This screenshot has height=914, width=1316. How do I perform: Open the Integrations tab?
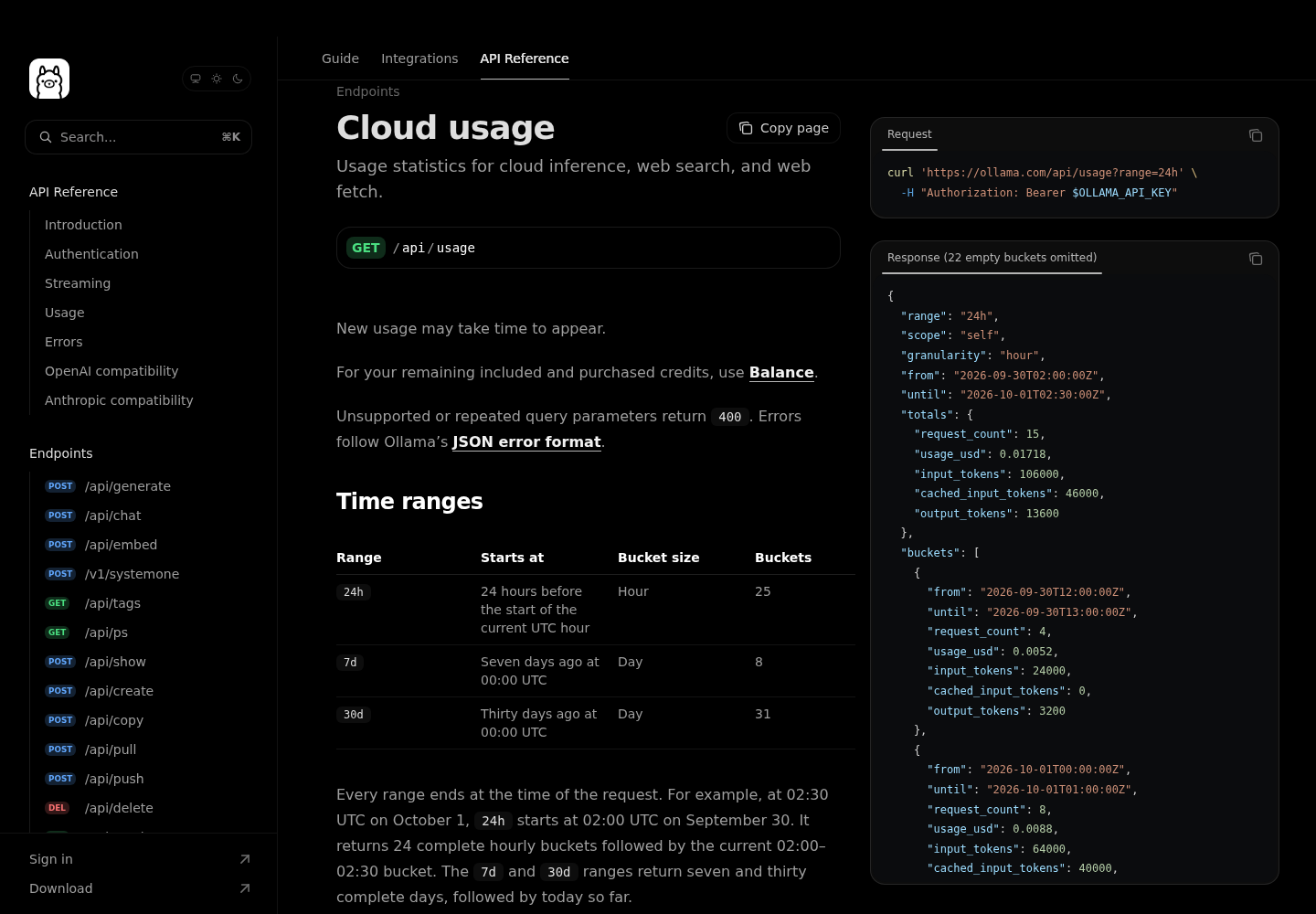419,58
